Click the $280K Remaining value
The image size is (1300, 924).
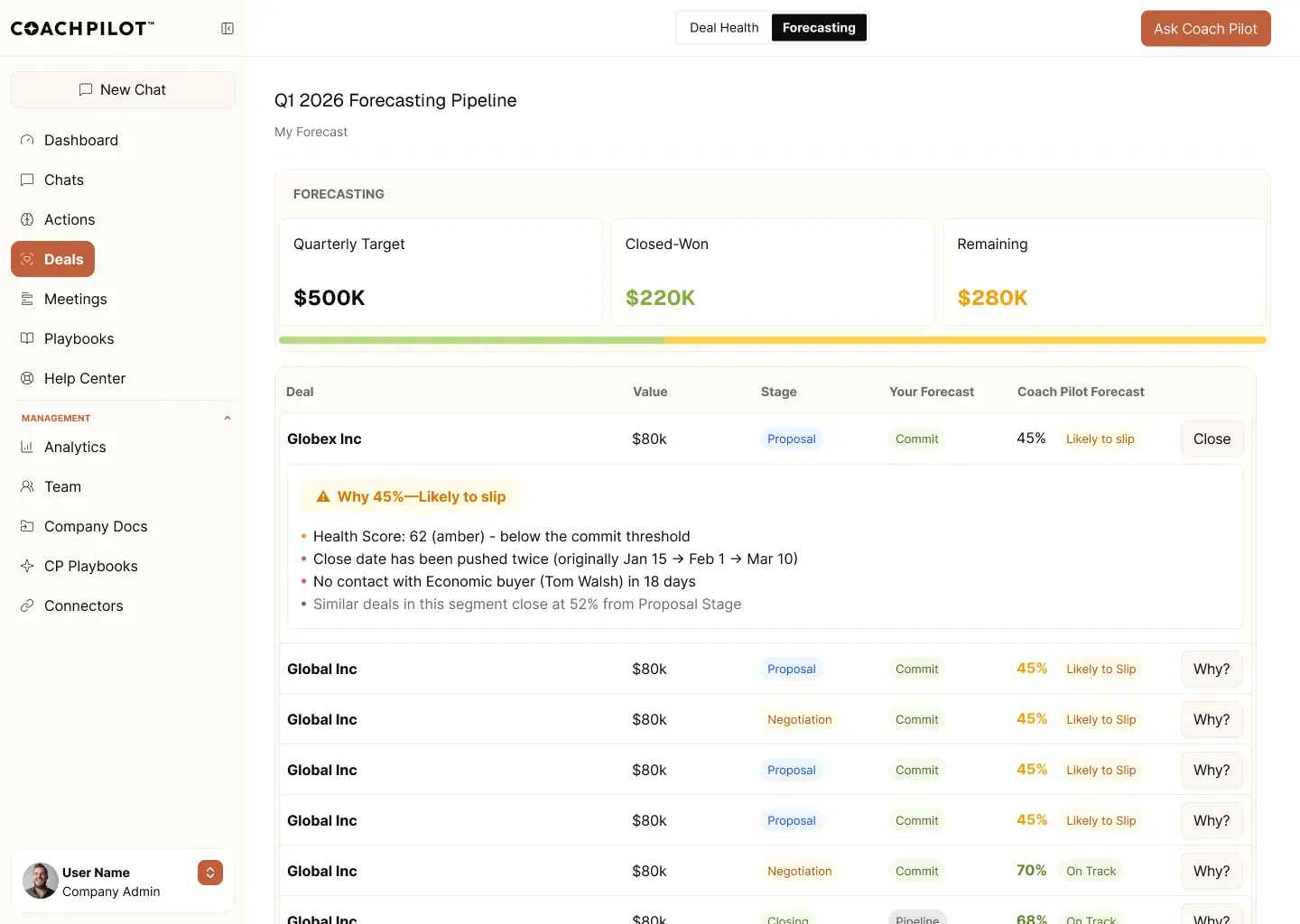992,298
